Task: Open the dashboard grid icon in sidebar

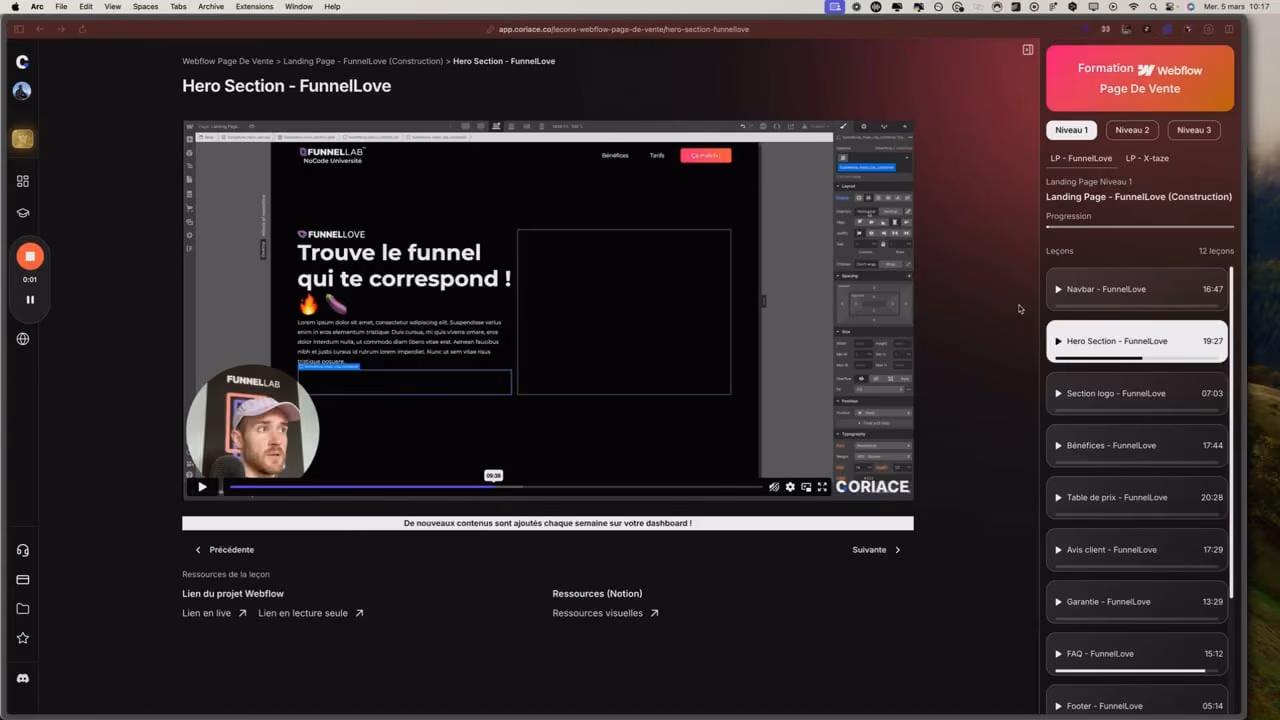Action: click(22, 181)
